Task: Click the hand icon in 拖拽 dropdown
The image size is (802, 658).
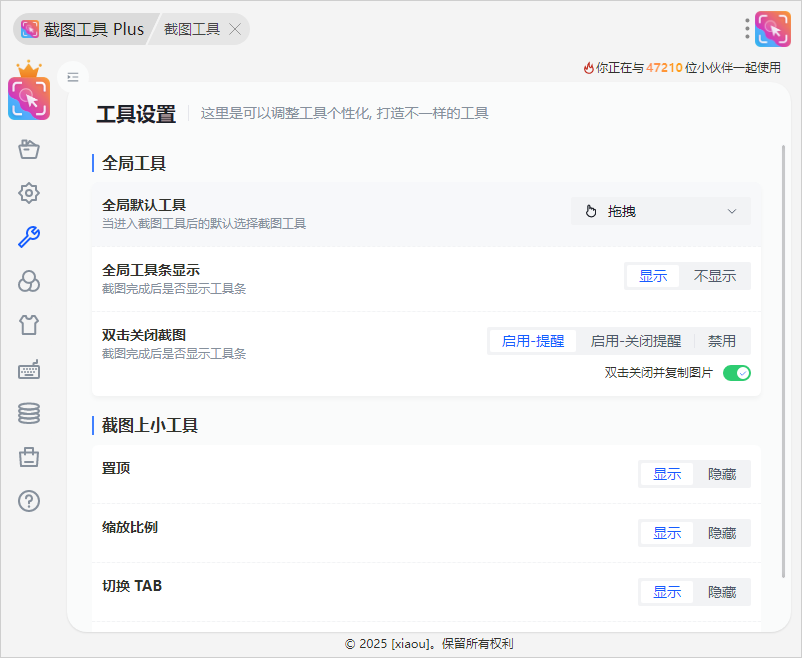Action: (x=591, y=211)
